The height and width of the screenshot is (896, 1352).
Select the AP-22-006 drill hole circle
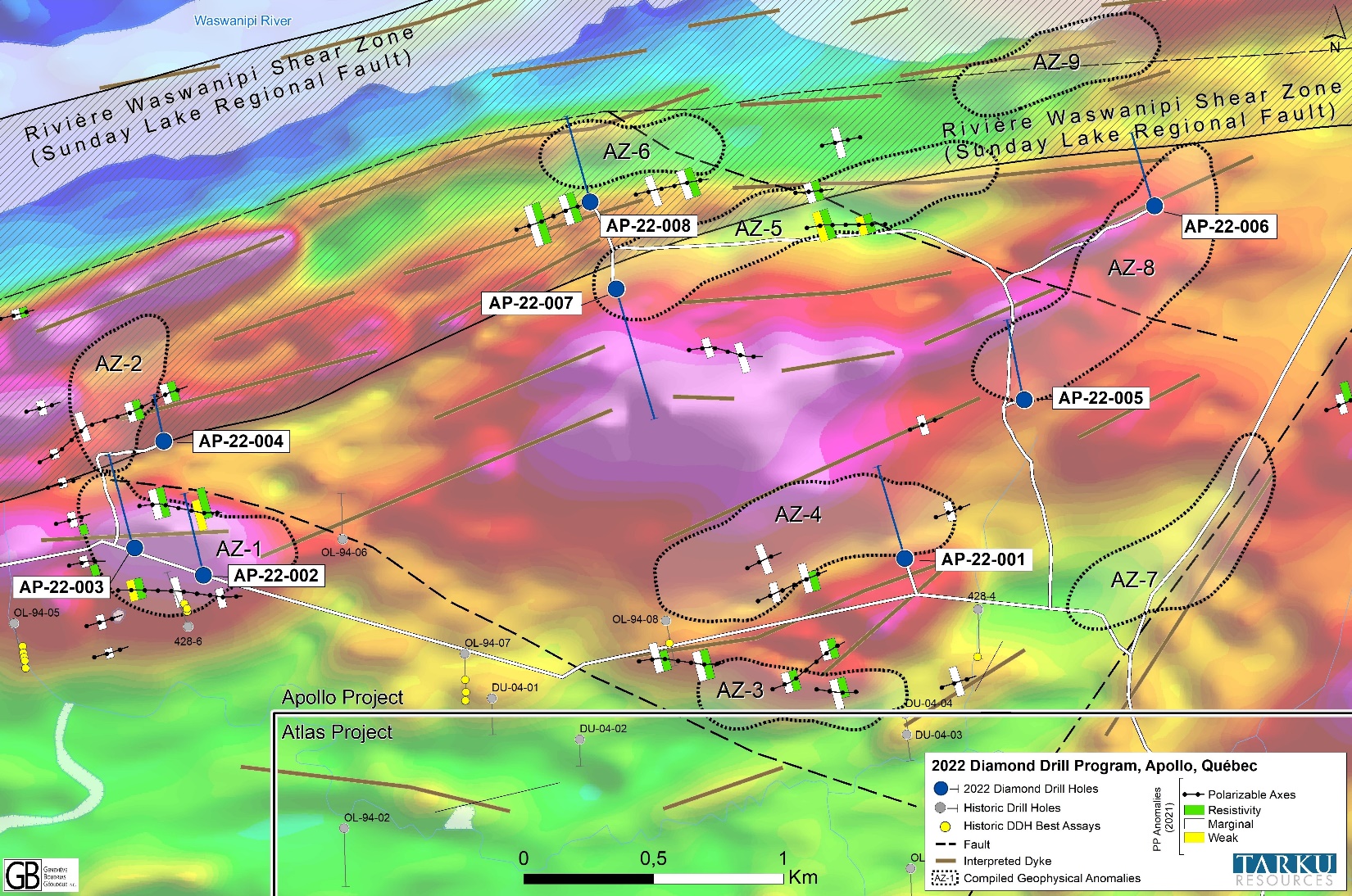[1154, 206]
